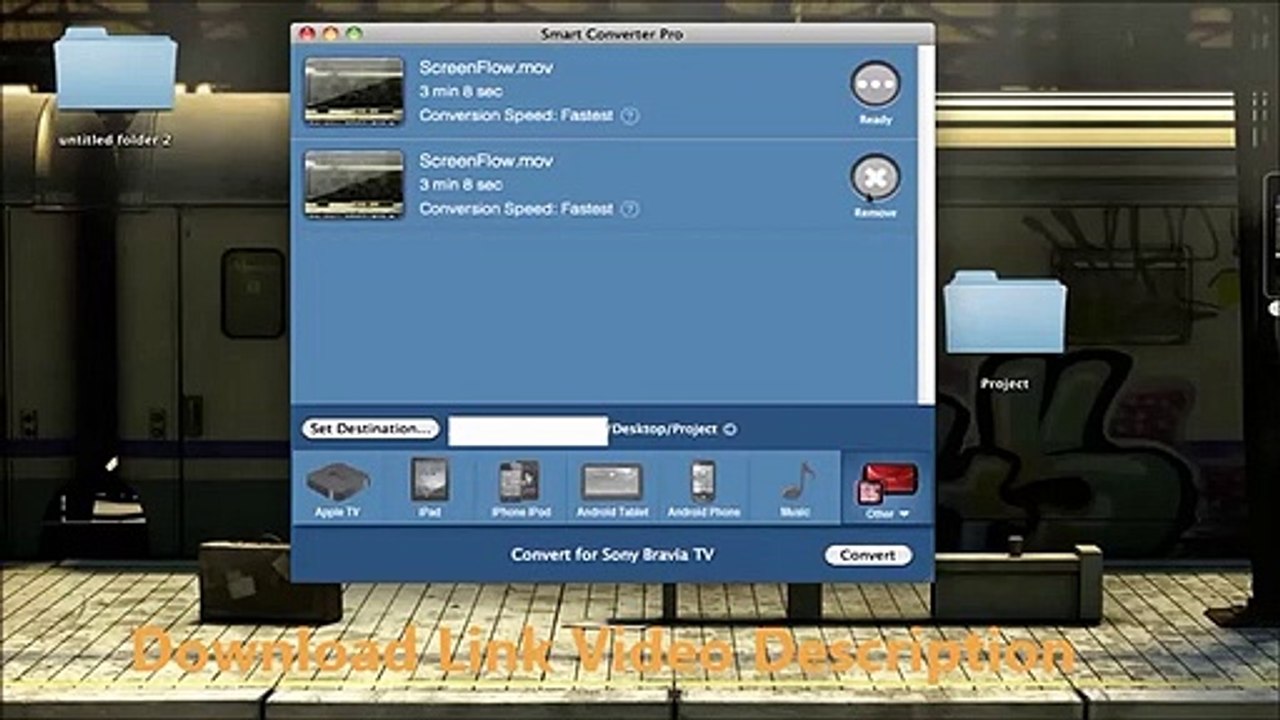Select the iPad conversion preset

tap(430, 488)
